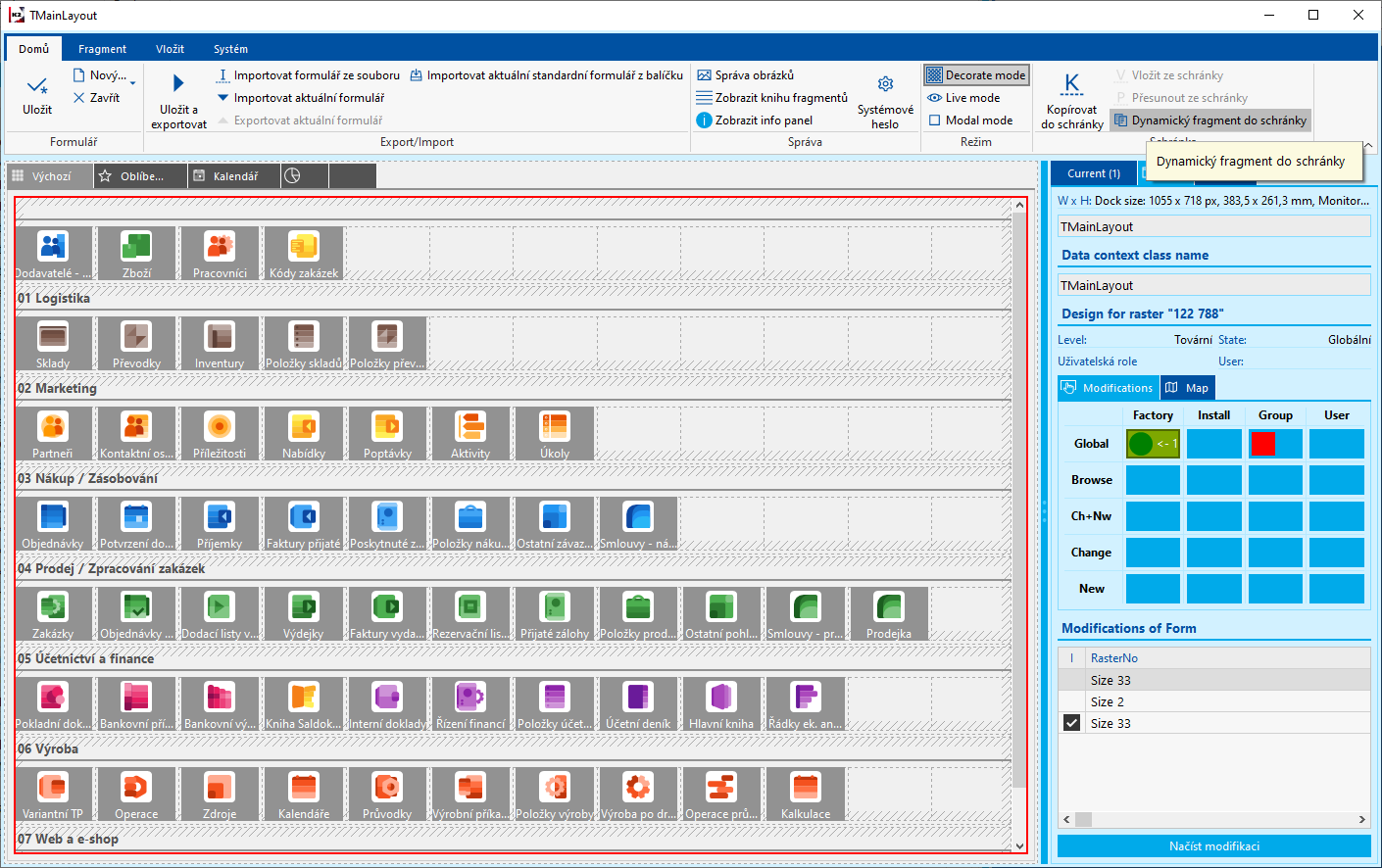Show the Modifications tab
Image resolution: width=1382 pixels, height=868 pixels.
pos(1109,388)
